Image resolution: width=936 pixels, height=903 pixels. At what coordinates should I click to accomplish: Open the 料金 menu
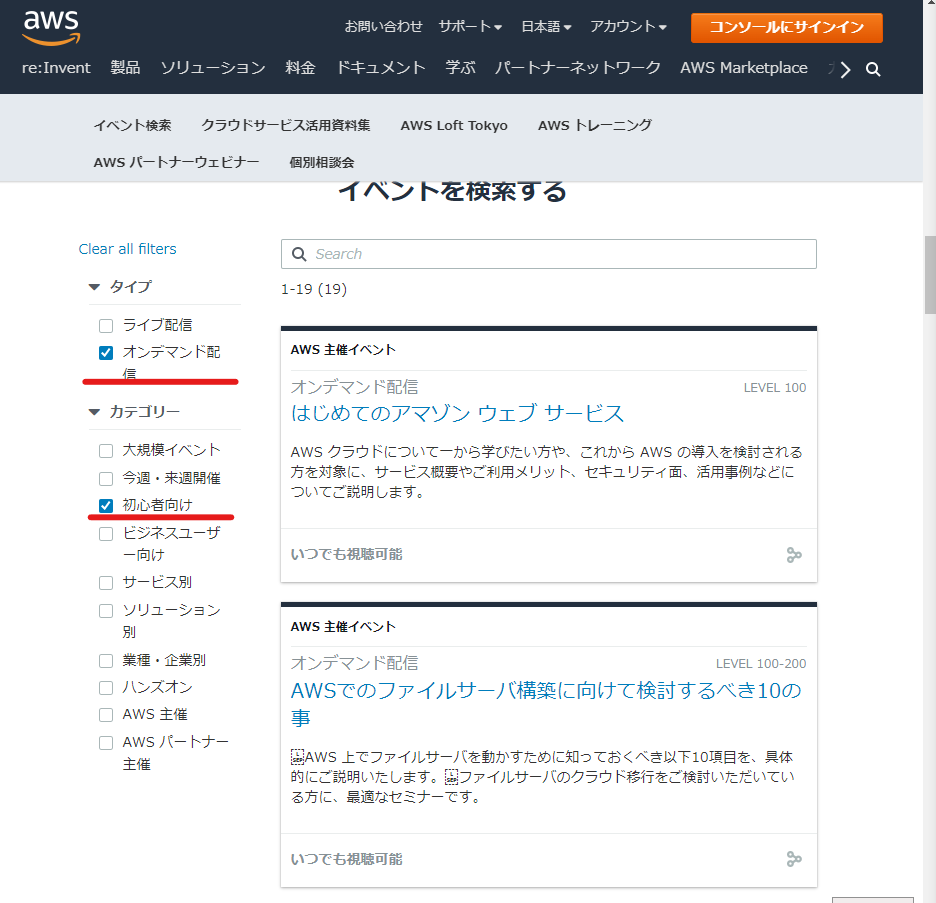click(300, 68)
